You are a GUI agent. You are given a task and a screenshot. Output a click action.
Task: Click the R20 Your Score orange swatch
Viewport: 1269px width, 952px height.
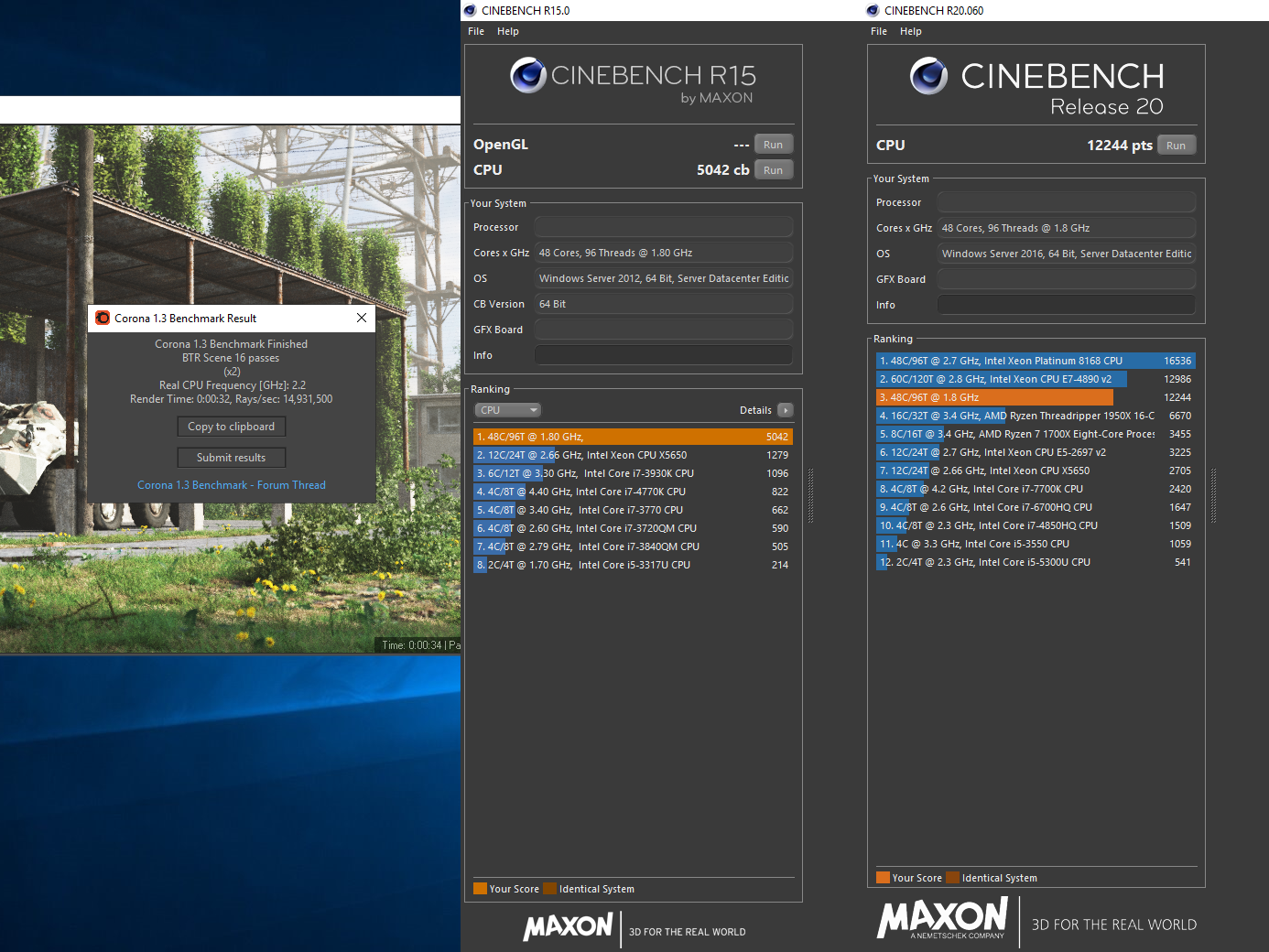coord(883,877)
